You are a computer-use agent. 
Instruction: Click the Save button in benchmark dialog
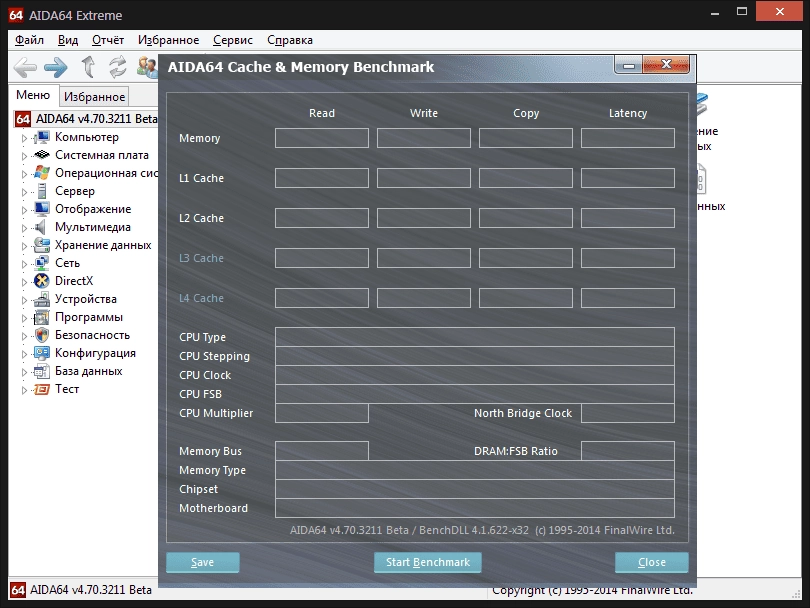click(202, 562)
